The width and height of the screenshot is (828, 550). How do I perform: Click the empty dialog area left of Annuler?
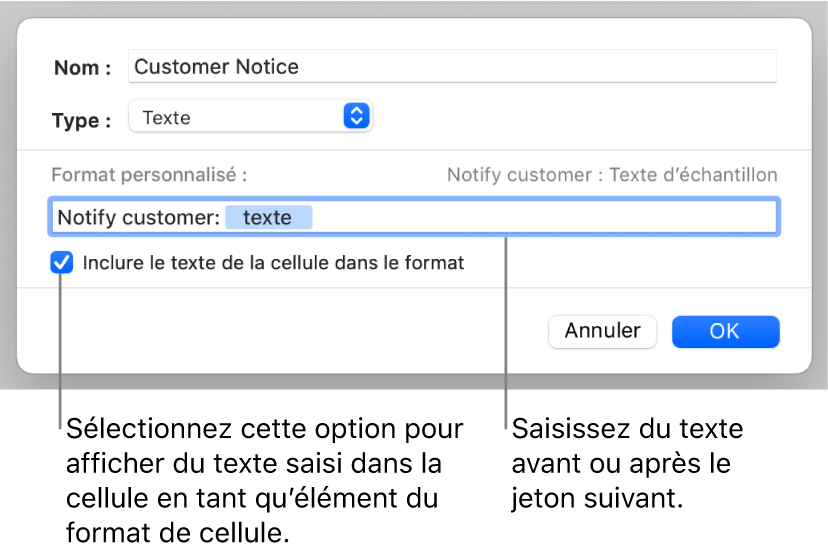300,331
